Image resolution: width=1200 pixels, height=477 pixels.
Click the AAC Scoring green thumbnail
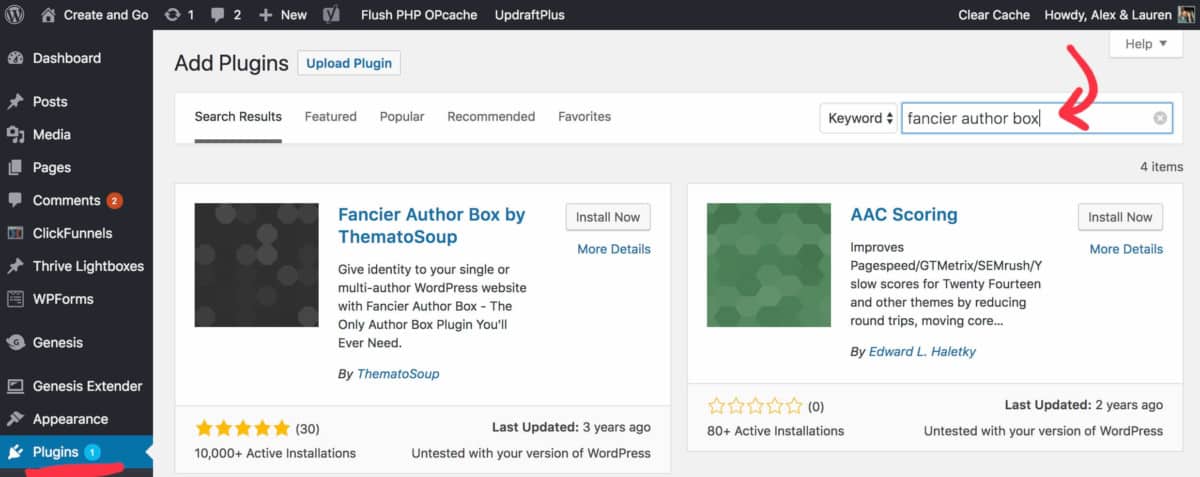pos(768,265)
